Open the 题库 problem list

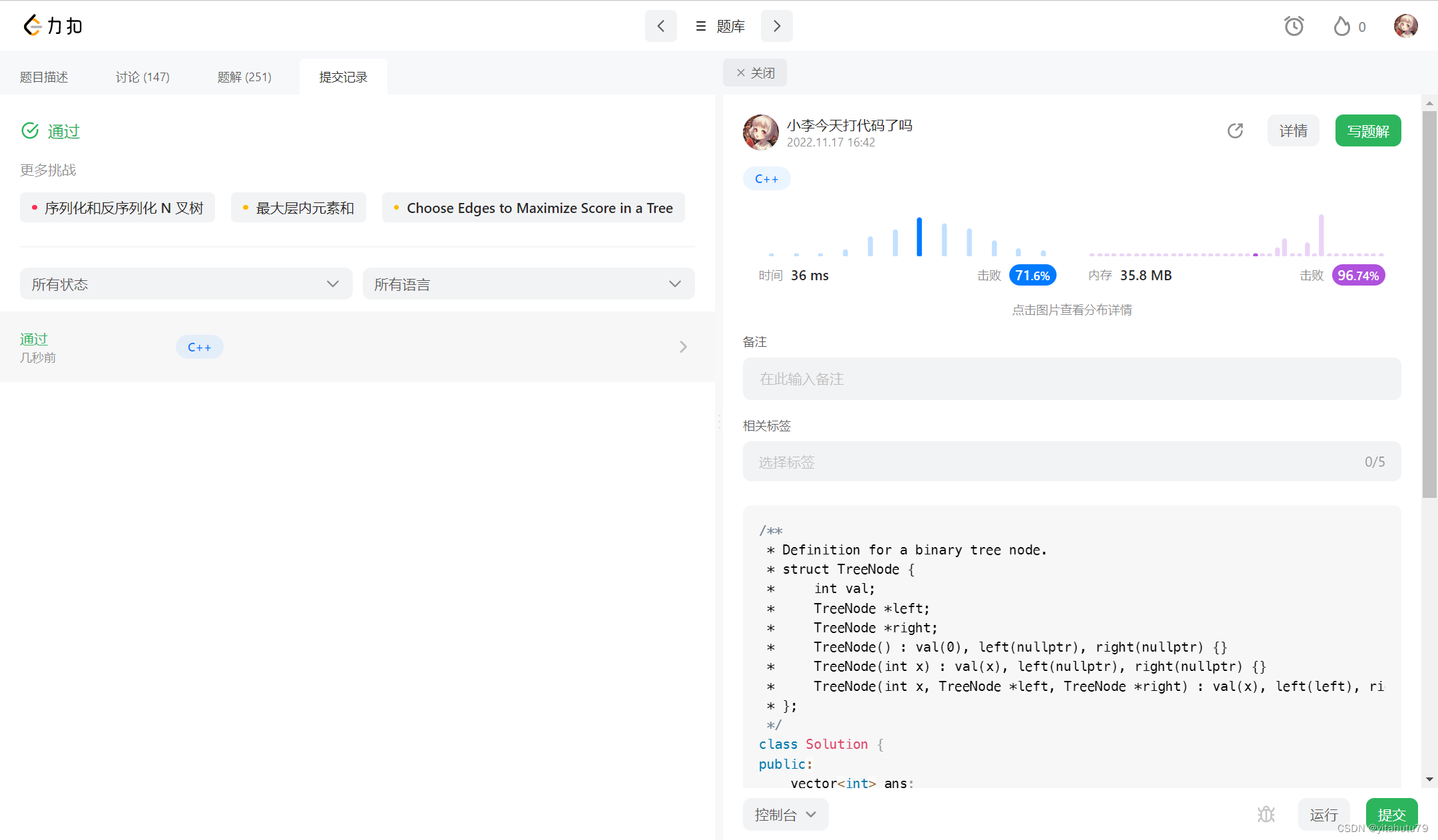(x=720, y=26)
